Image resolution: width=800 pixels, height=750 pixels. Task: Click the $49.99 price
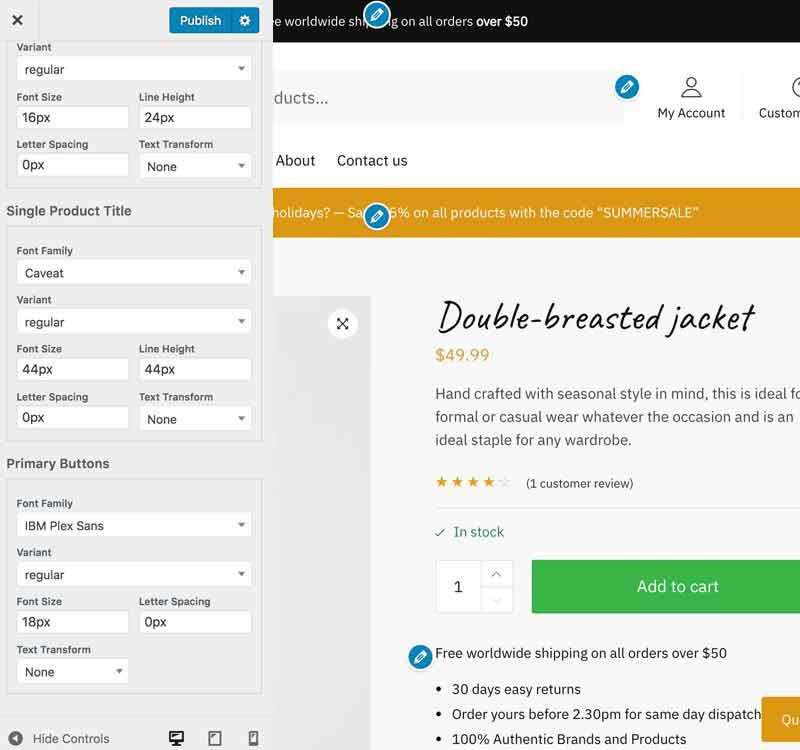pyautogui.click(x=462, y=355)
